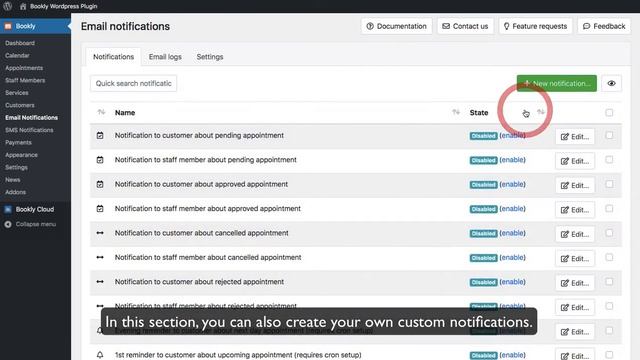Edit staff member pending appointment notification
This screenshot has width=640, height=360.
(575, 161)
